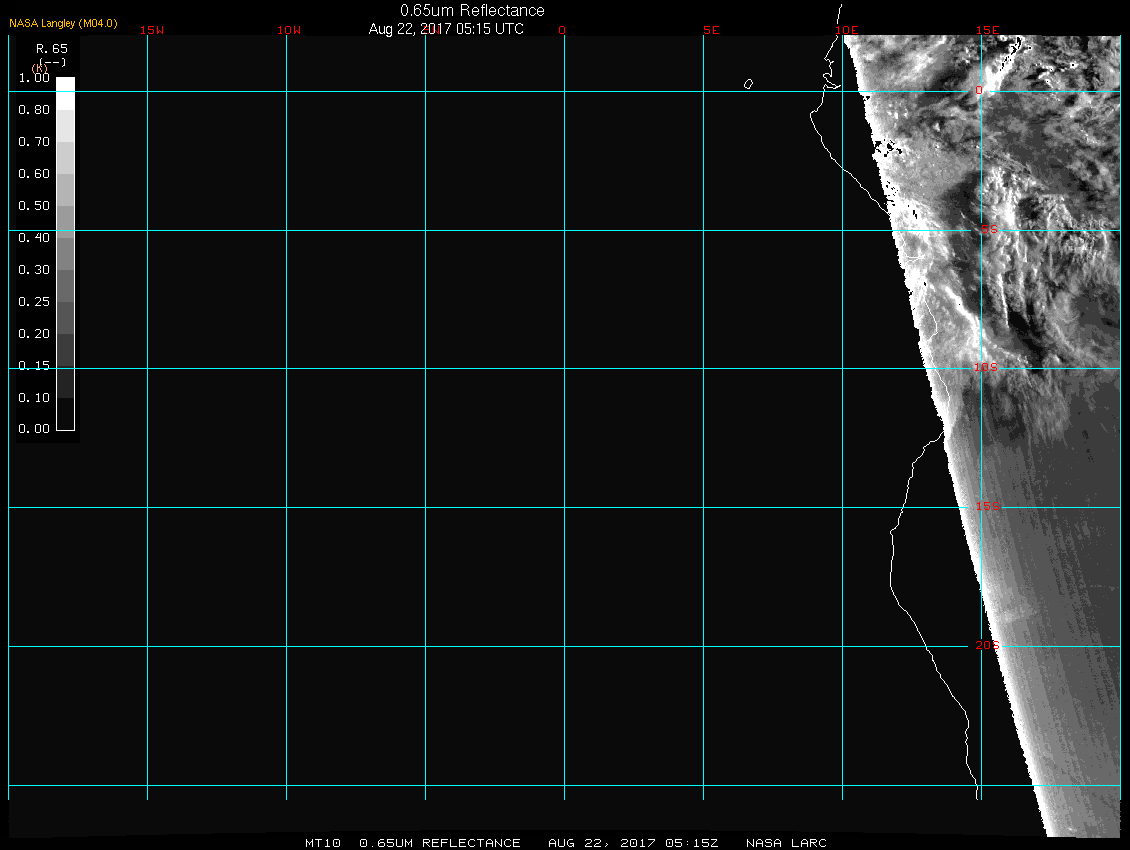This screenshot has height=850, width=1130.
Task: Click the Aug 22, 2017 05:15 UTC timestamp
Action: [x=446, y=29]
